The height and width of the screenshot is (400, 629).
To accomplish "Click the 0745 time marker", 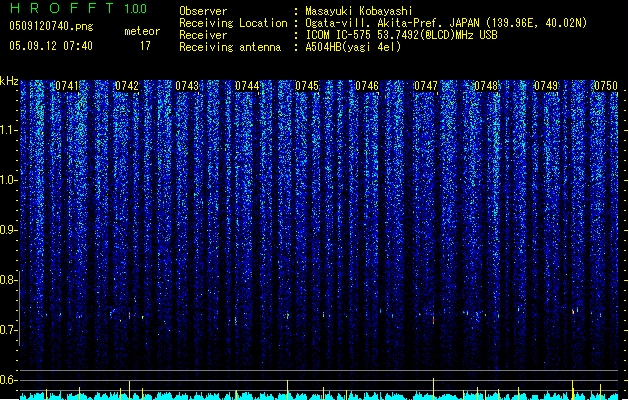I will 307,86.
